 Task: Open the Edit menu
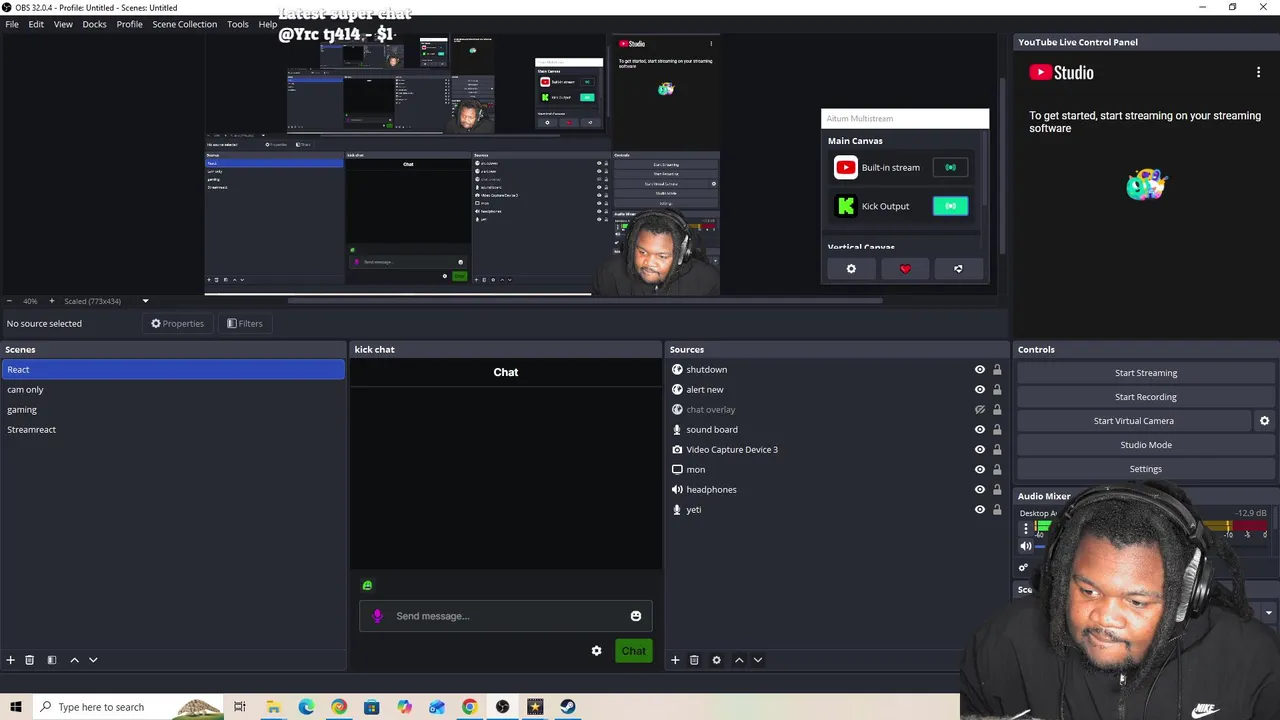point(36,24)
